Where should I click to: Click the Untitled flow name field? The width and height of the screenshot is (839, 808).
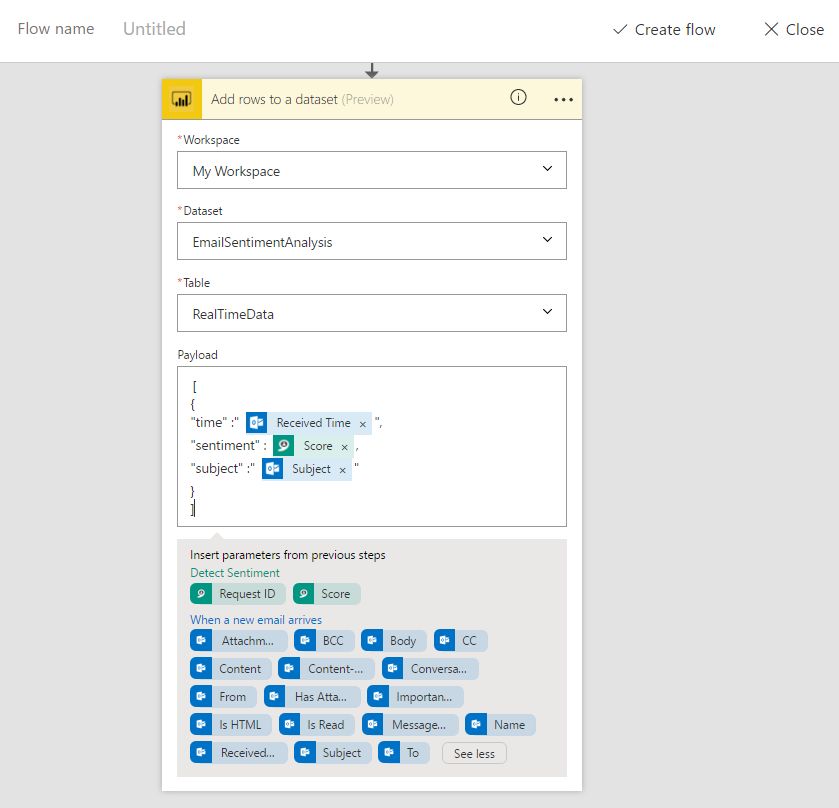pyautogui.click(x=154, y=29)
